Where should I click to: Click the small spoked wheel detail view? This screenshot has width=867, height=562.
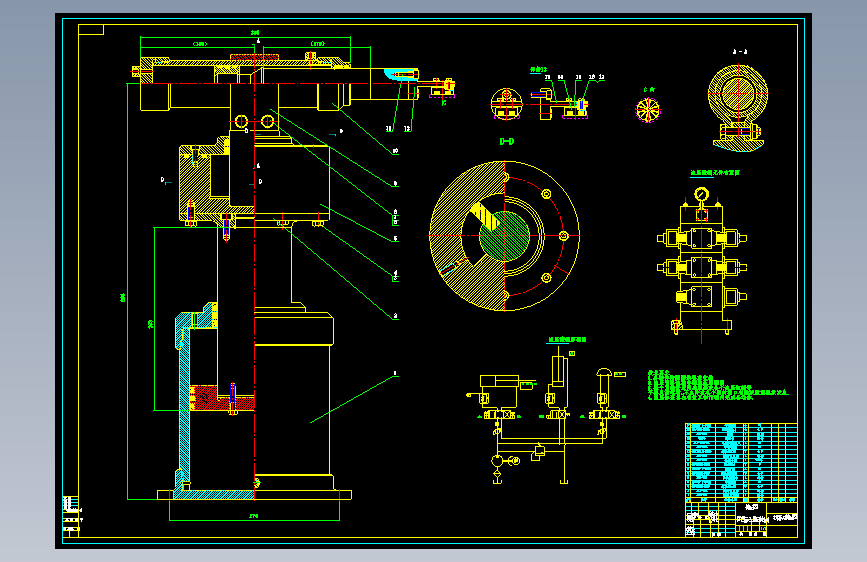tap(648, 110)
